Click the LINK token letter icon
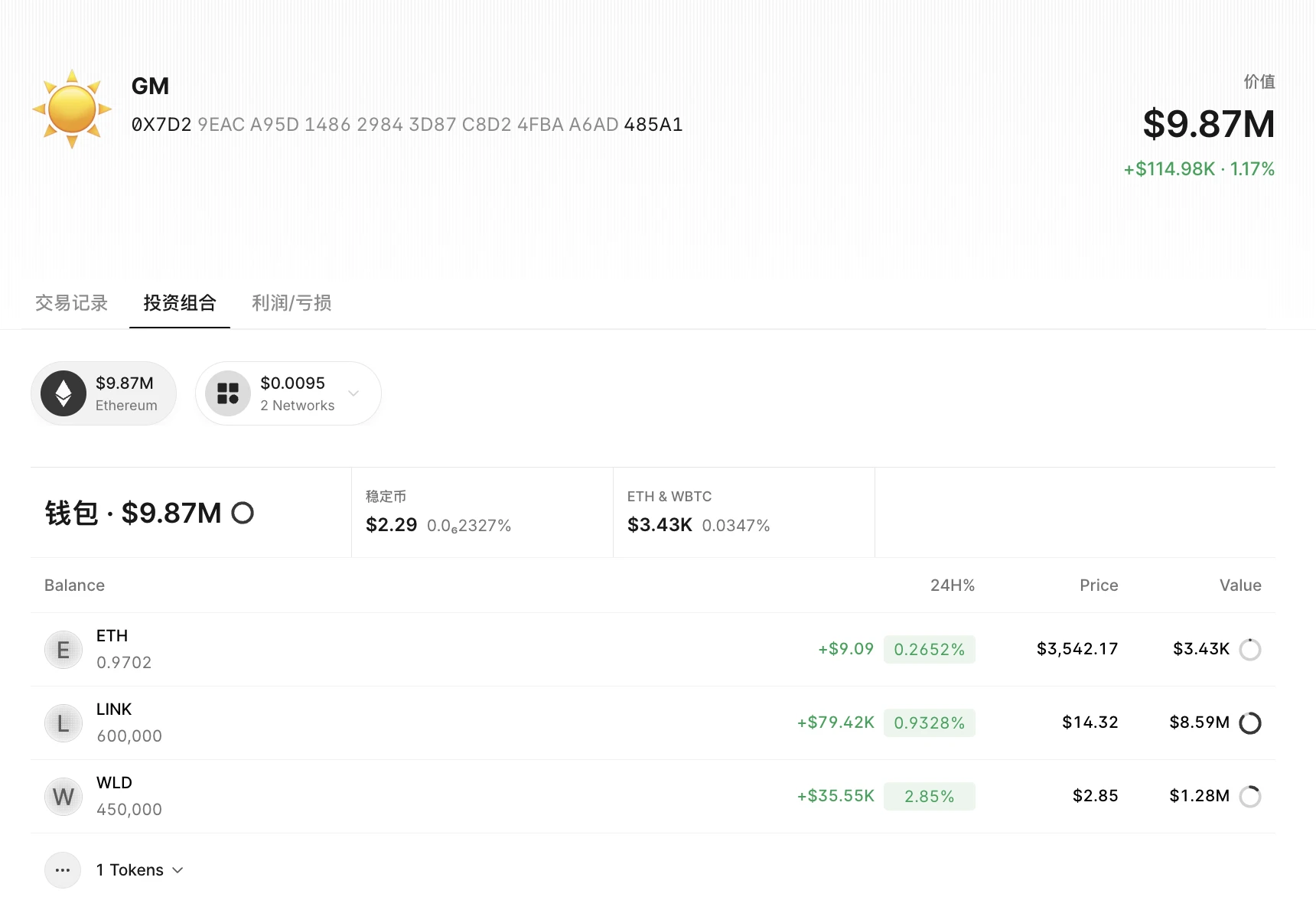Image resolution: width=1316 pixels, height=923 pixels. coord(64,723)
